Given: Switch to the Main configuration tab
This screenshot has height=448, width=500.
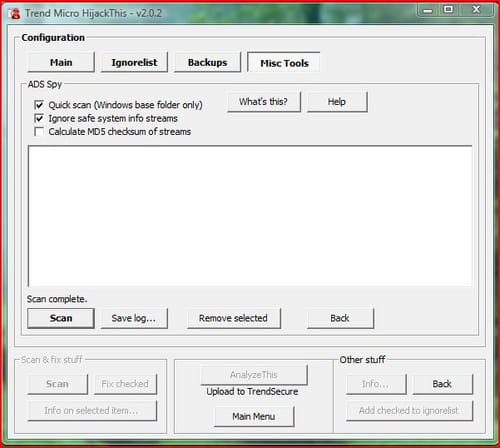Looking at the screenshot, I should tap(61, 62).
